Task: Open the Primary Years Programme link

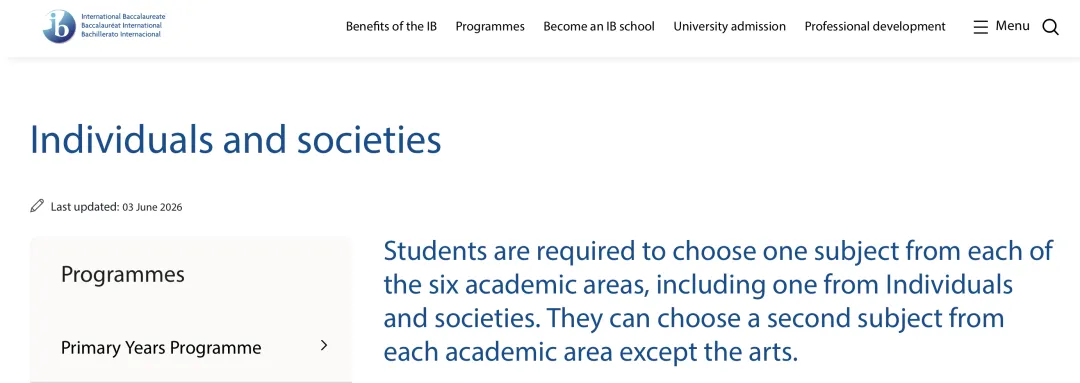Action: (x=161, y=347)
